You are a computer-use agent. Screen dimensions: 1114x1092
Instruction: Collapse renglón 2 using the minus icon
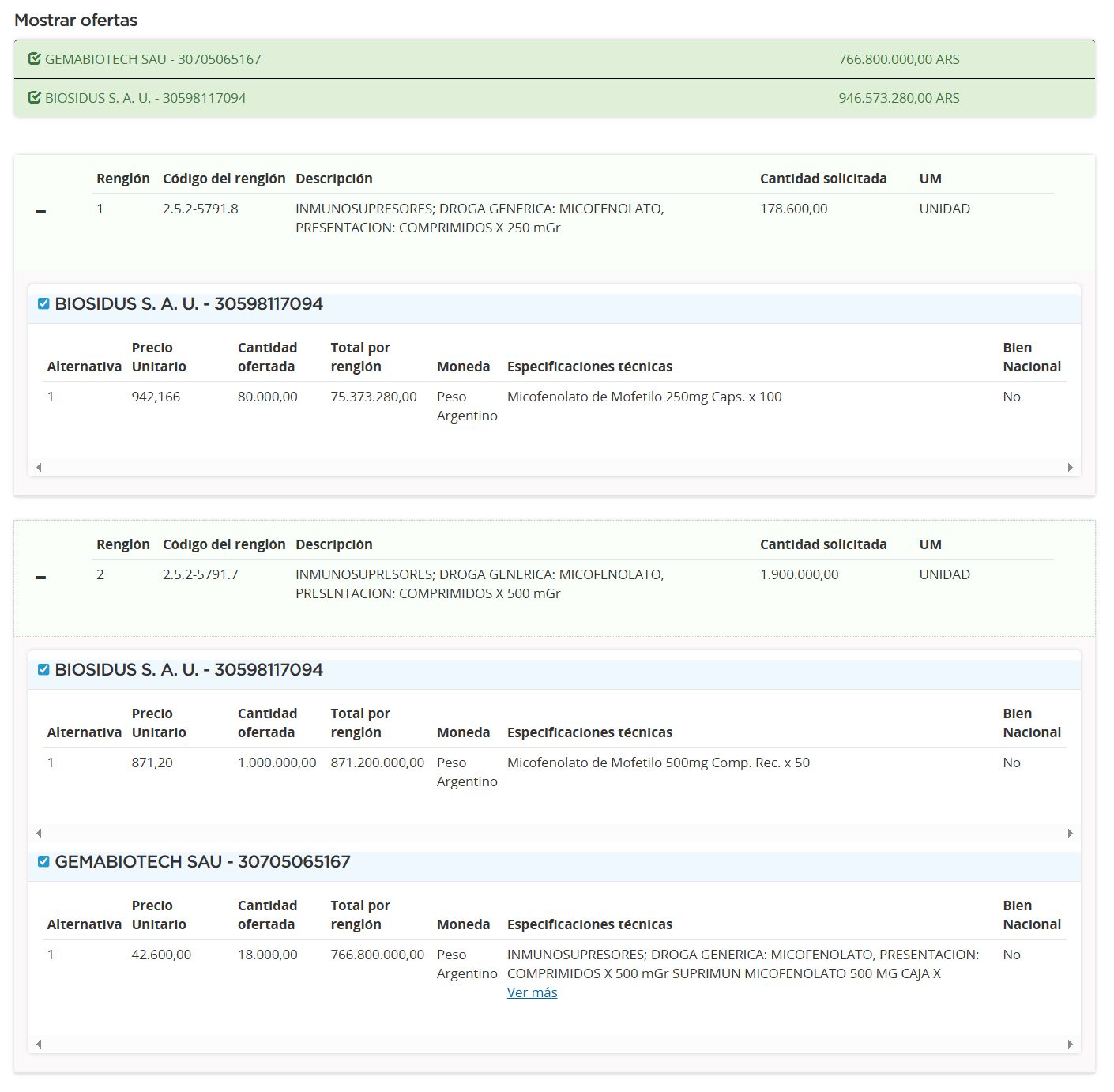pos(41,578)
